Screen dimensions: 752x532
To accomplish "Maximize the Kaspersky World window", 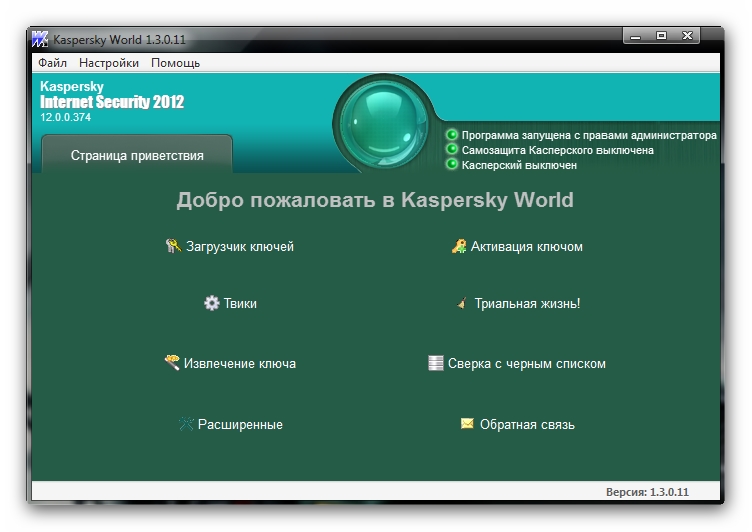I will tap(661, 36).
